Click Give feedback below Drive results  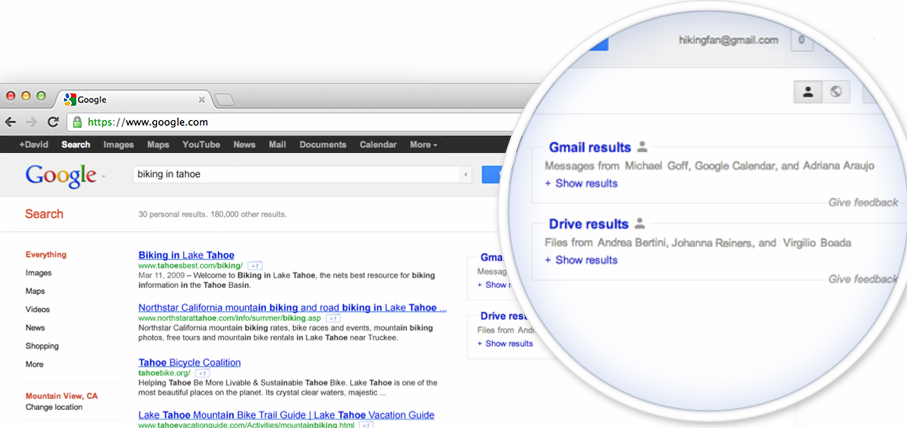(863, 279)
